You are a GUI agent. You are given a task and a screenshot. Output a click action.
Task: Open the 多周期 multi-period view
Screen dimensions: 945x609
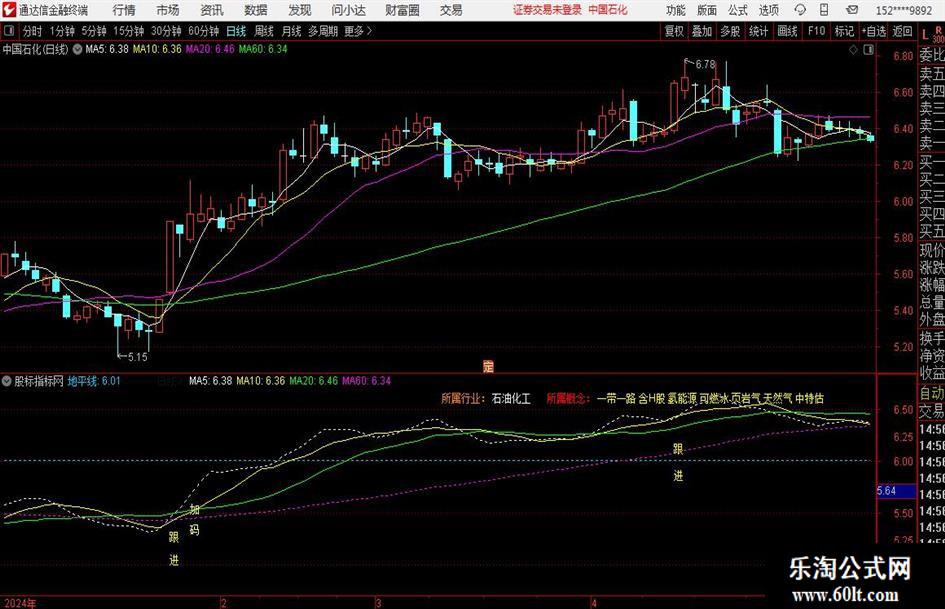click(x=323, y=31)
